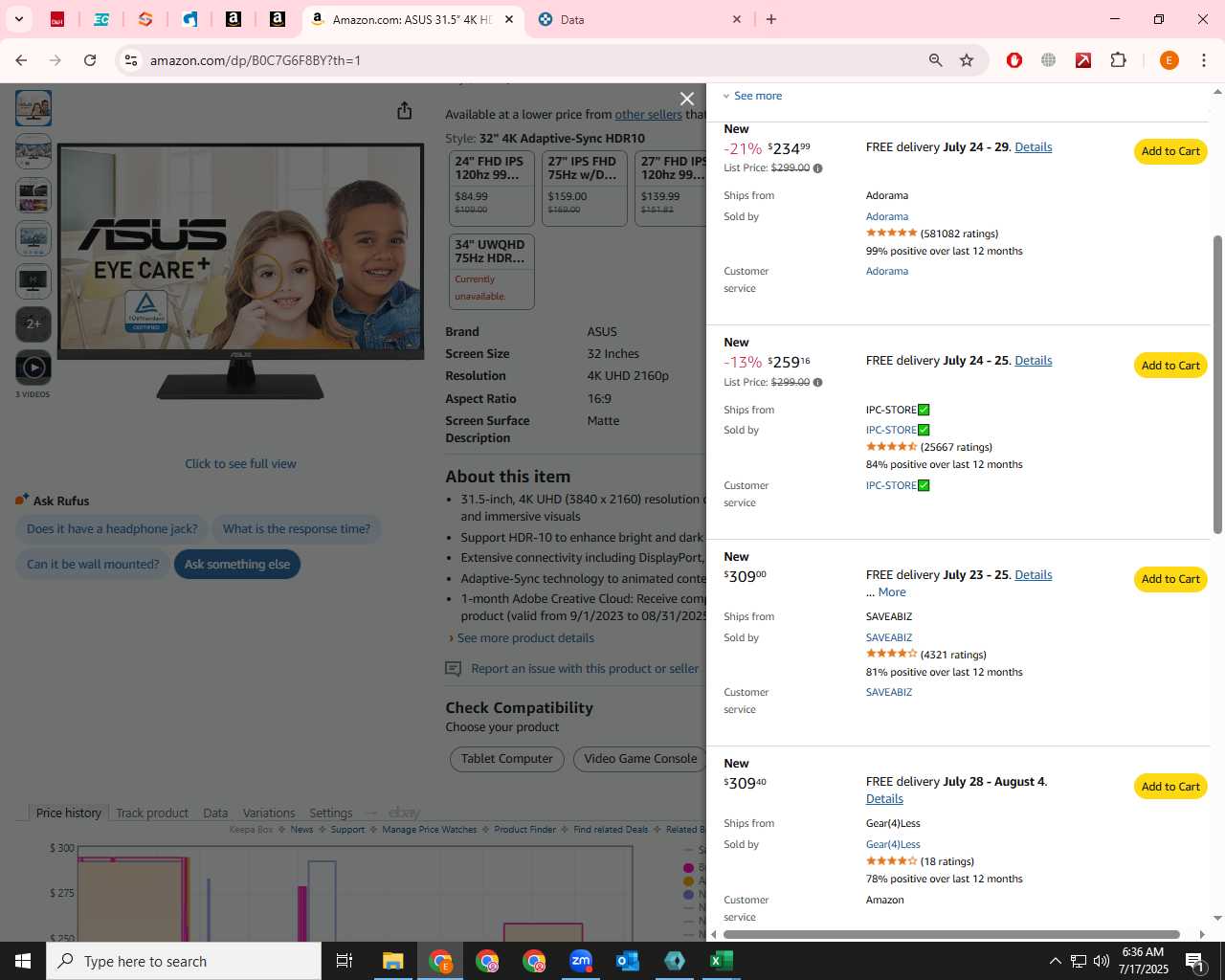Go back to previous page
Viewport: 1225px width, 980px height.
click(21, 60)
